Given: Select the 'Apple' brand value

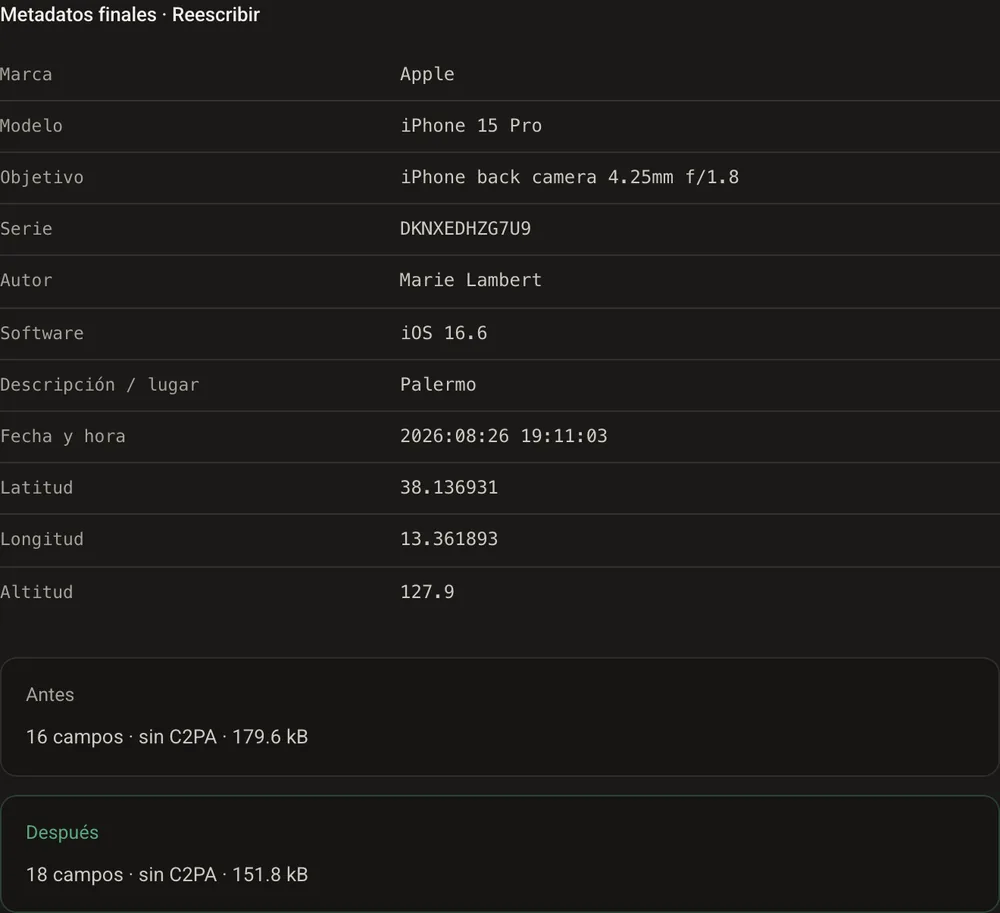Looking at the screenshot, I should coord(427,75).
